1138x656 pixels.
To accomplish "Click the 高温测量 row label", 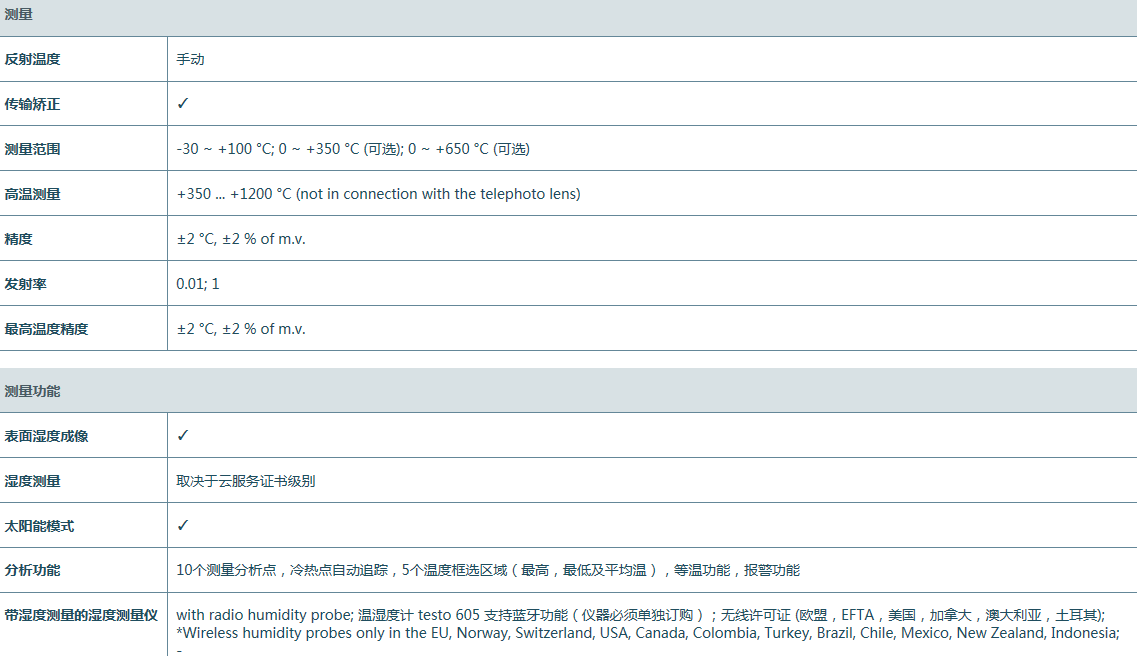I will (x=32, y=194).
